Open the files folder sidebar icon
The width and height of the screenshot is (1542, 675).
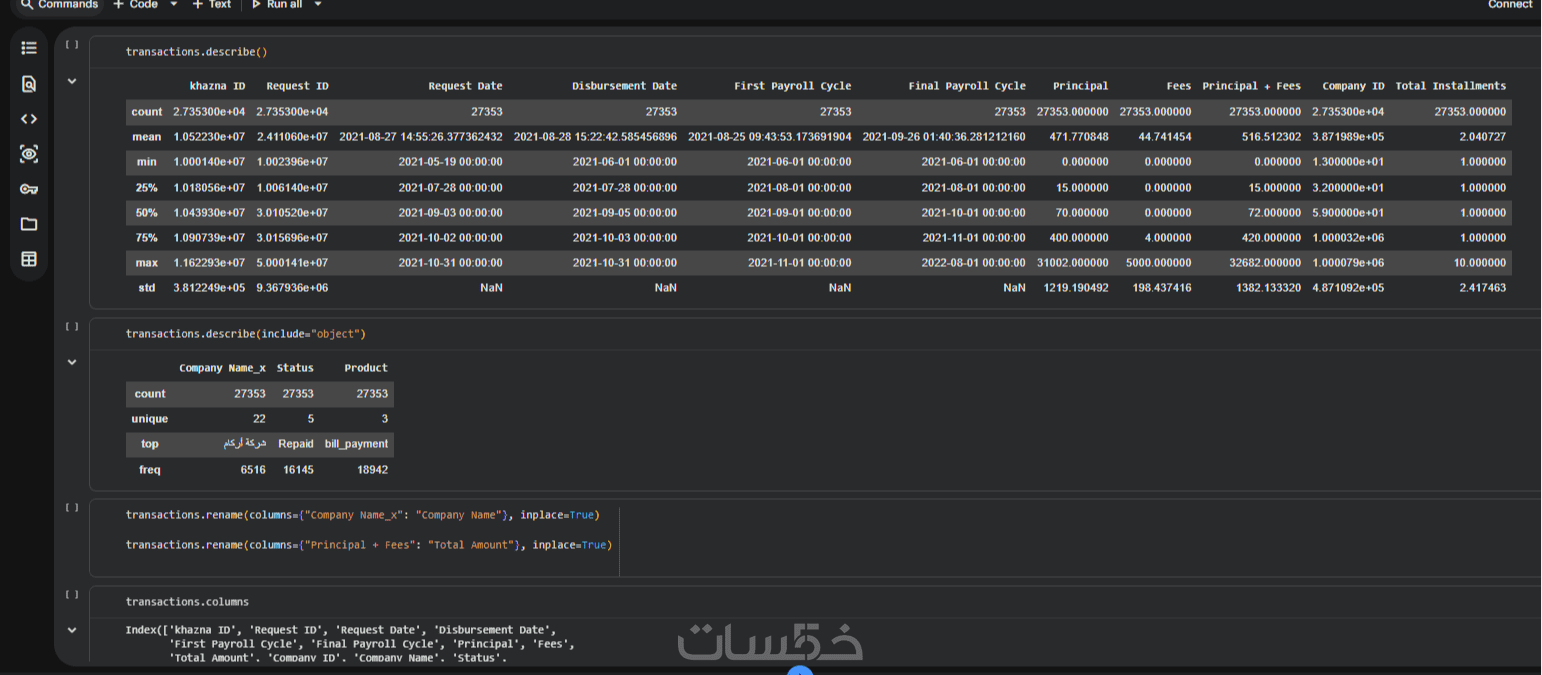[29, 224]
